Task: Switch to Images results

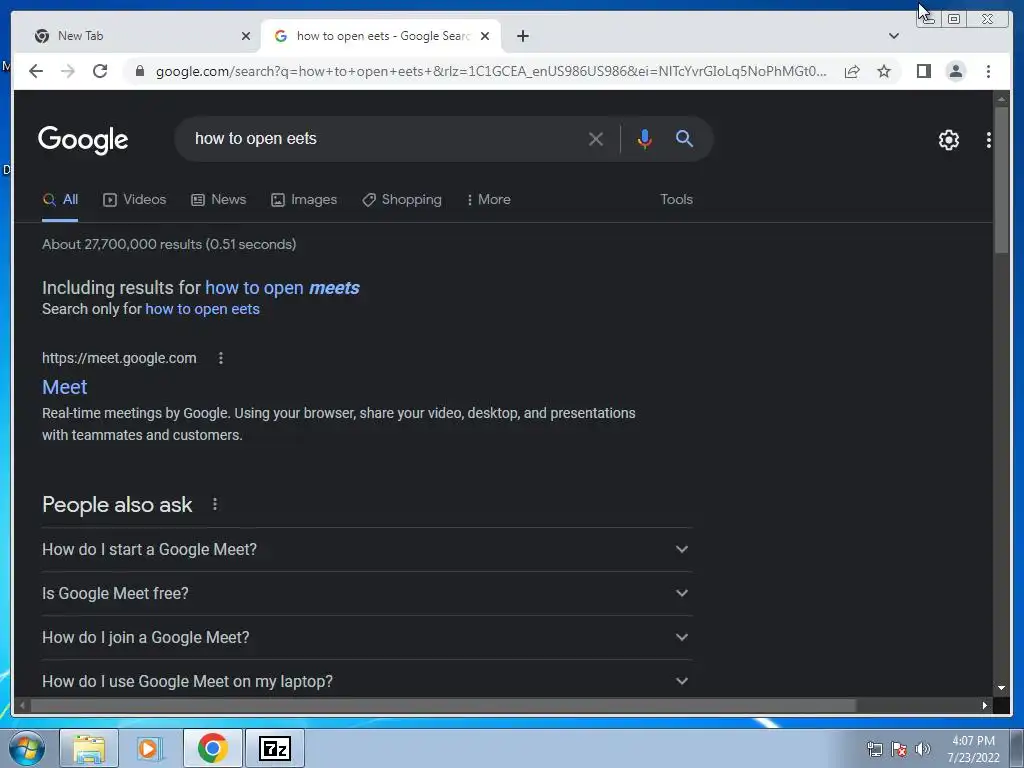Action: (x=304, y=199)
